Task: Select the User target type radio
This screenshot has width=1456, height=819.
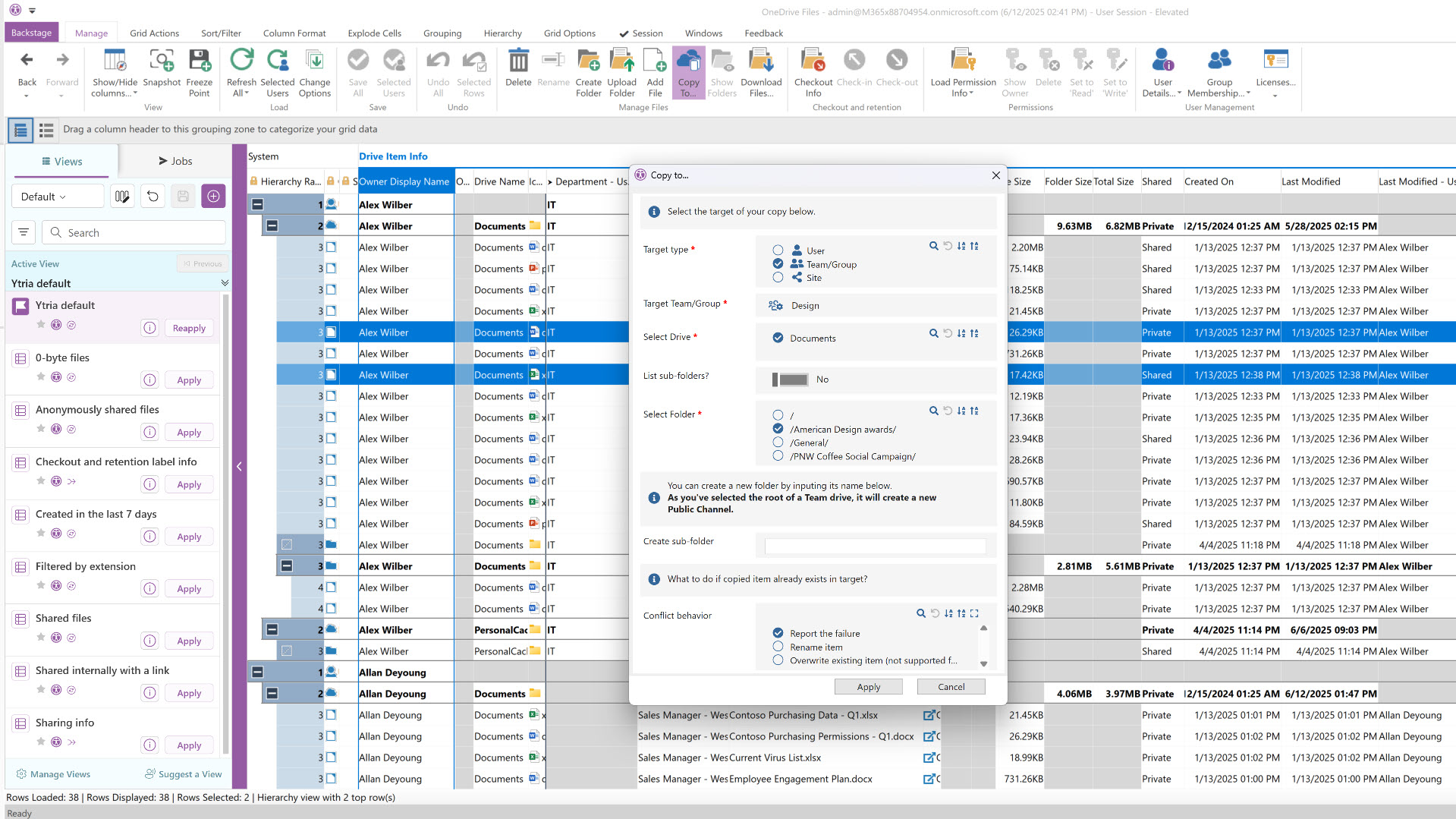Action: pyautogui.click(x=778, y=250)
